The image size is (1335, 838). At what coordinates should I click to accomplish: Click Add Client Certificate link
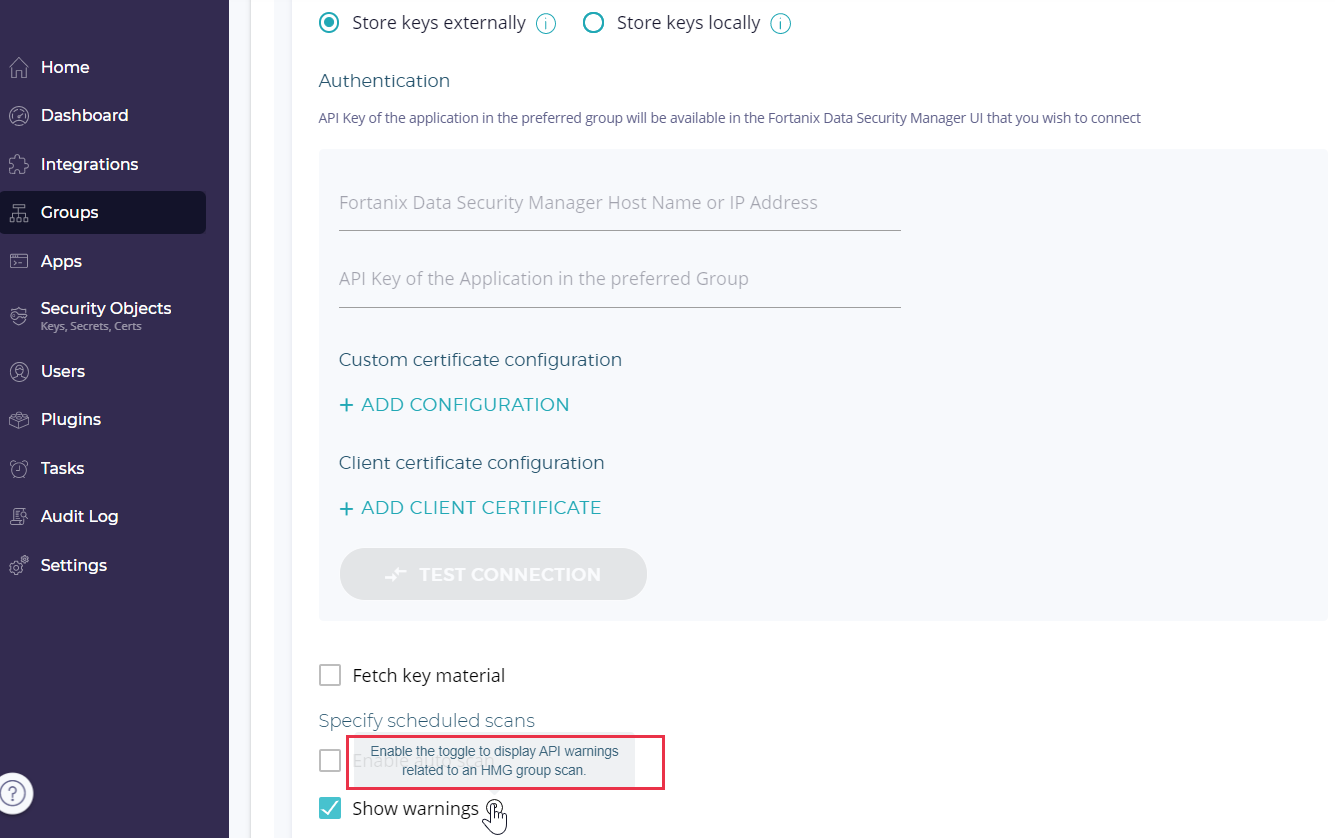tap(470, 508)
